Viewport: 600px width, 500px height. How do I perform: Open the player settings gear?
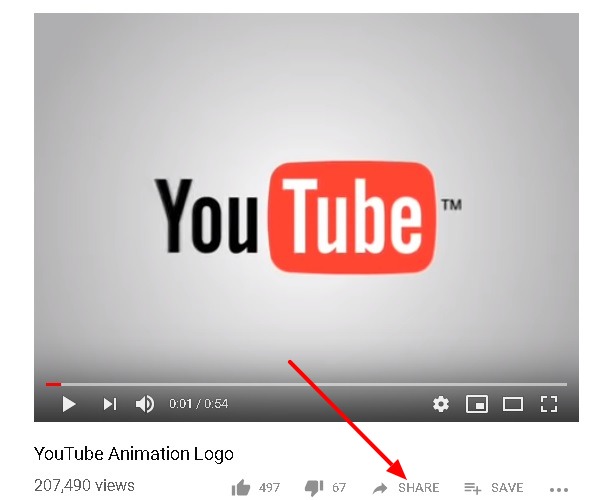(440, 404)
